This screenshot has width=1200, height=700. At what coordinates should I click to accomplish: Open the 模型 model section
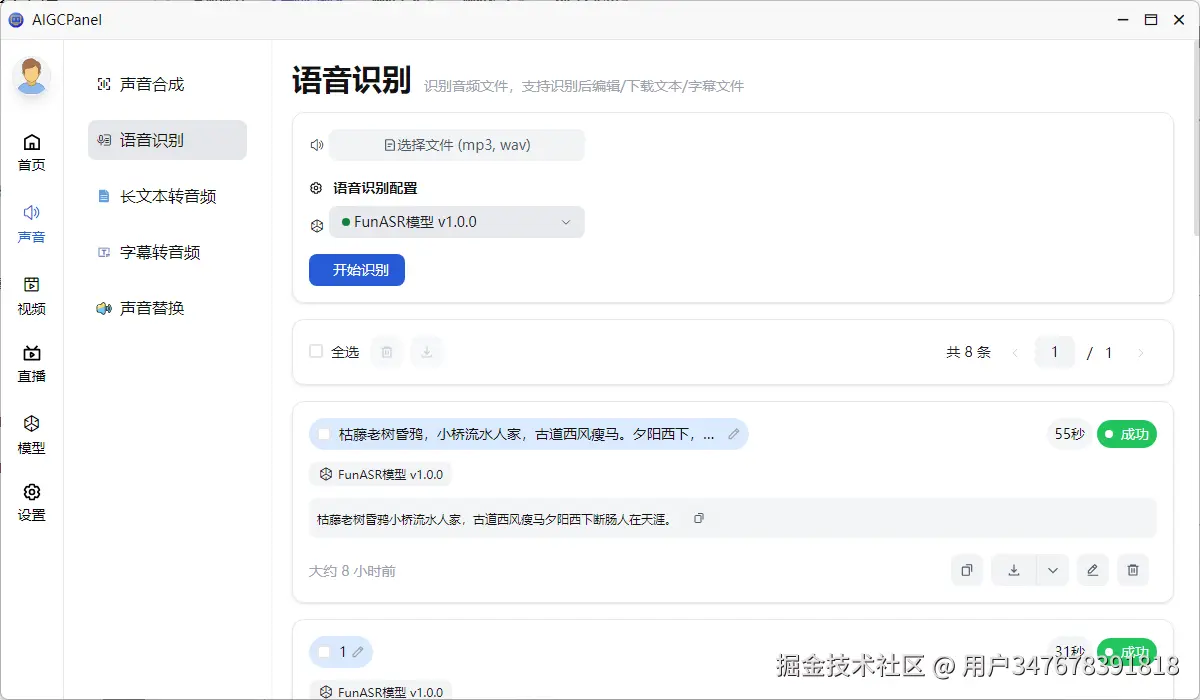(x=32, y=435)
